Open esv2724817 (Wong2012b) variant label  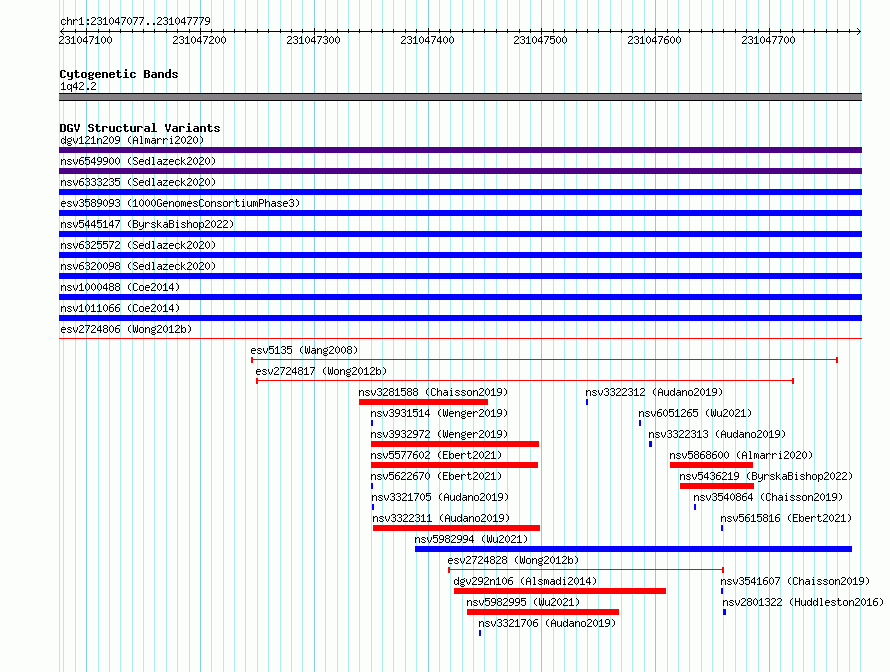click(x=321, y=371)
